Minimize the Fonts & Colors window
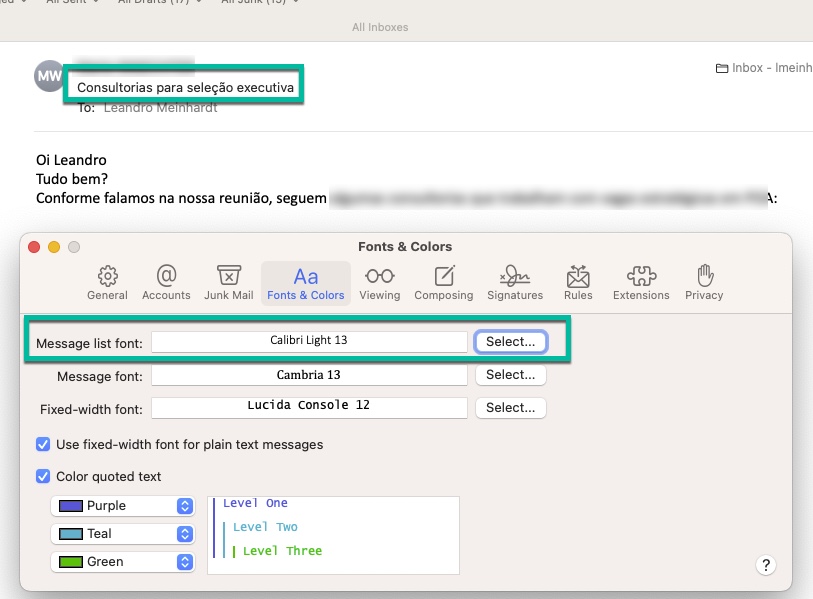The width and height of the screenshot is (813, 599). tap(54, 247)
